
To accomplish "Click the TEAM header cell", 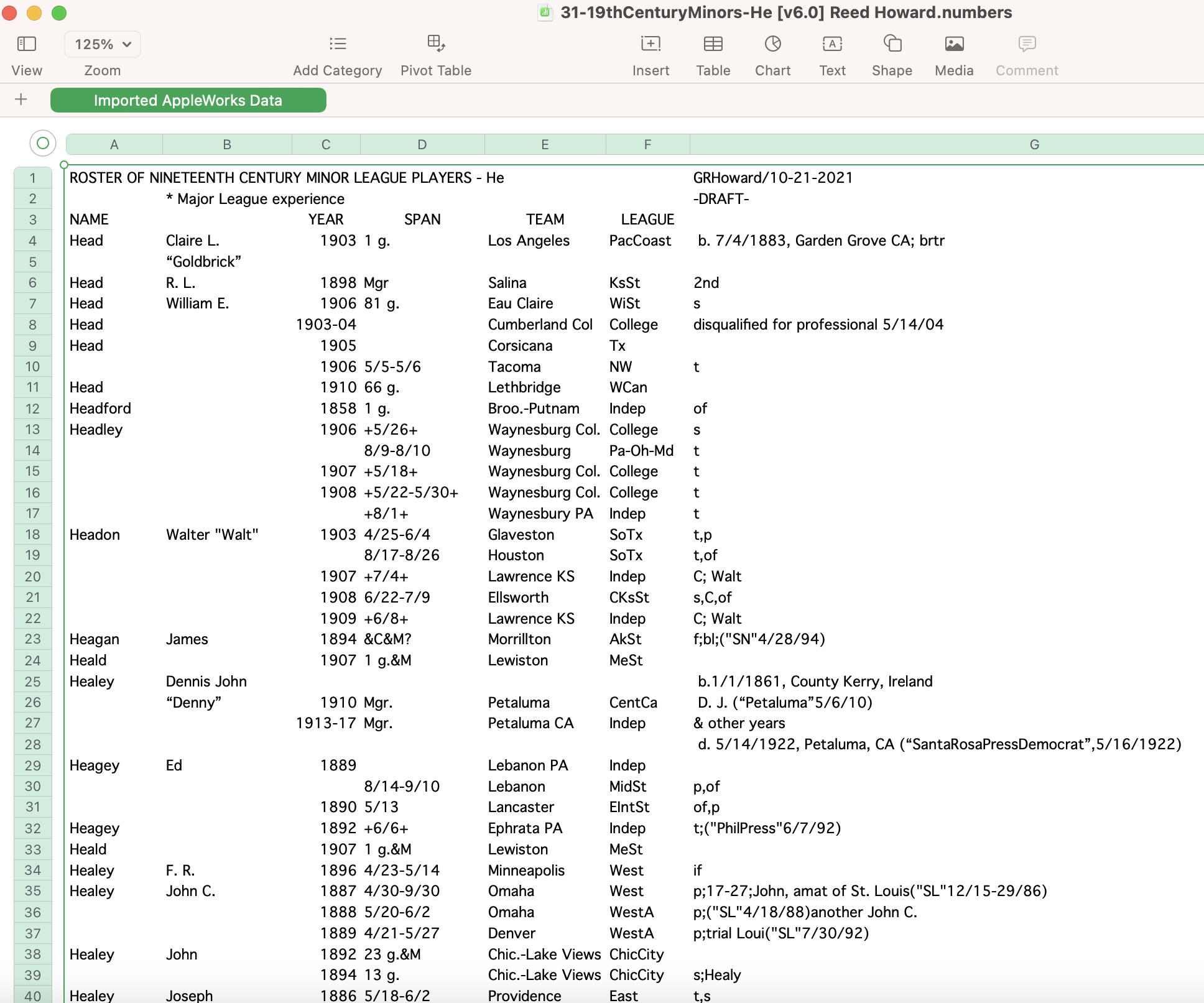I will pos(545,220).
